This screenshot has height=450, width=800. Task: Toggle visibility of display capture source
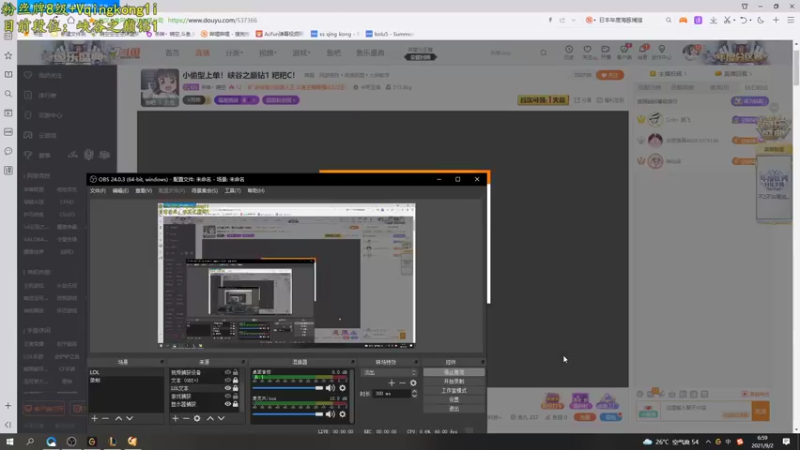point(228,404)
